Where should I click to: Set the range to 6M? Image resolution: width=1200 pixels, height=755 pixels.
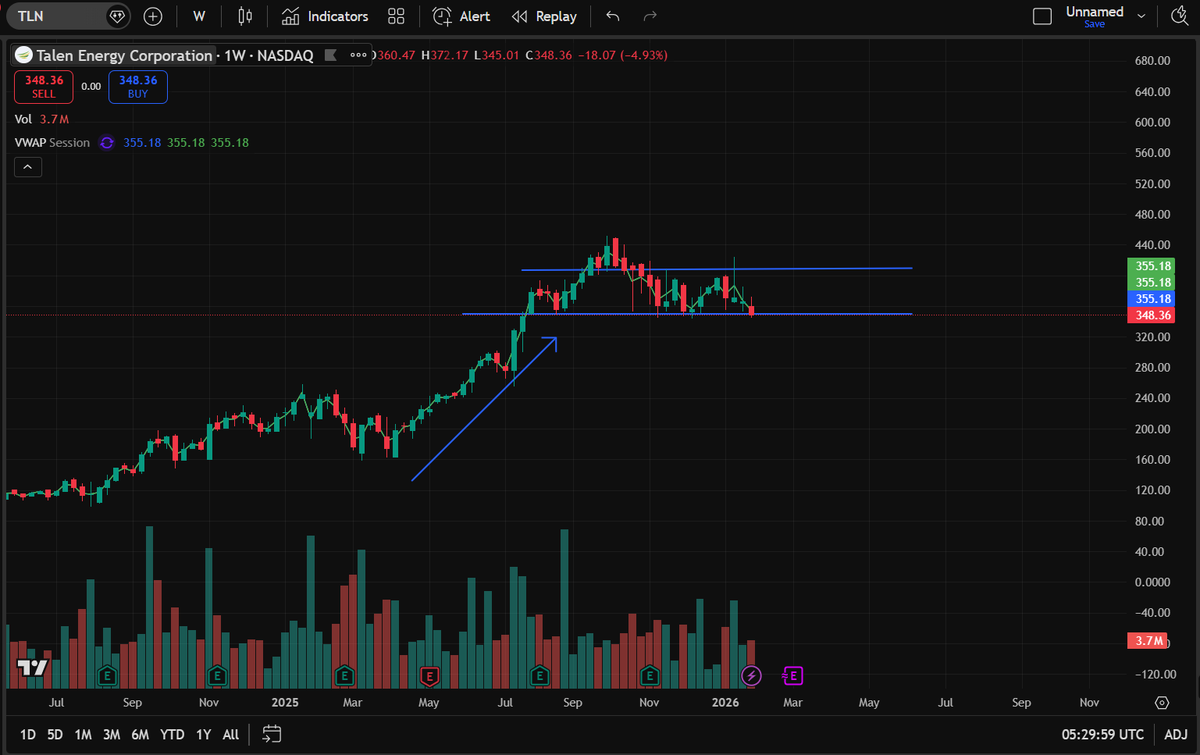(x=140, y=734)
